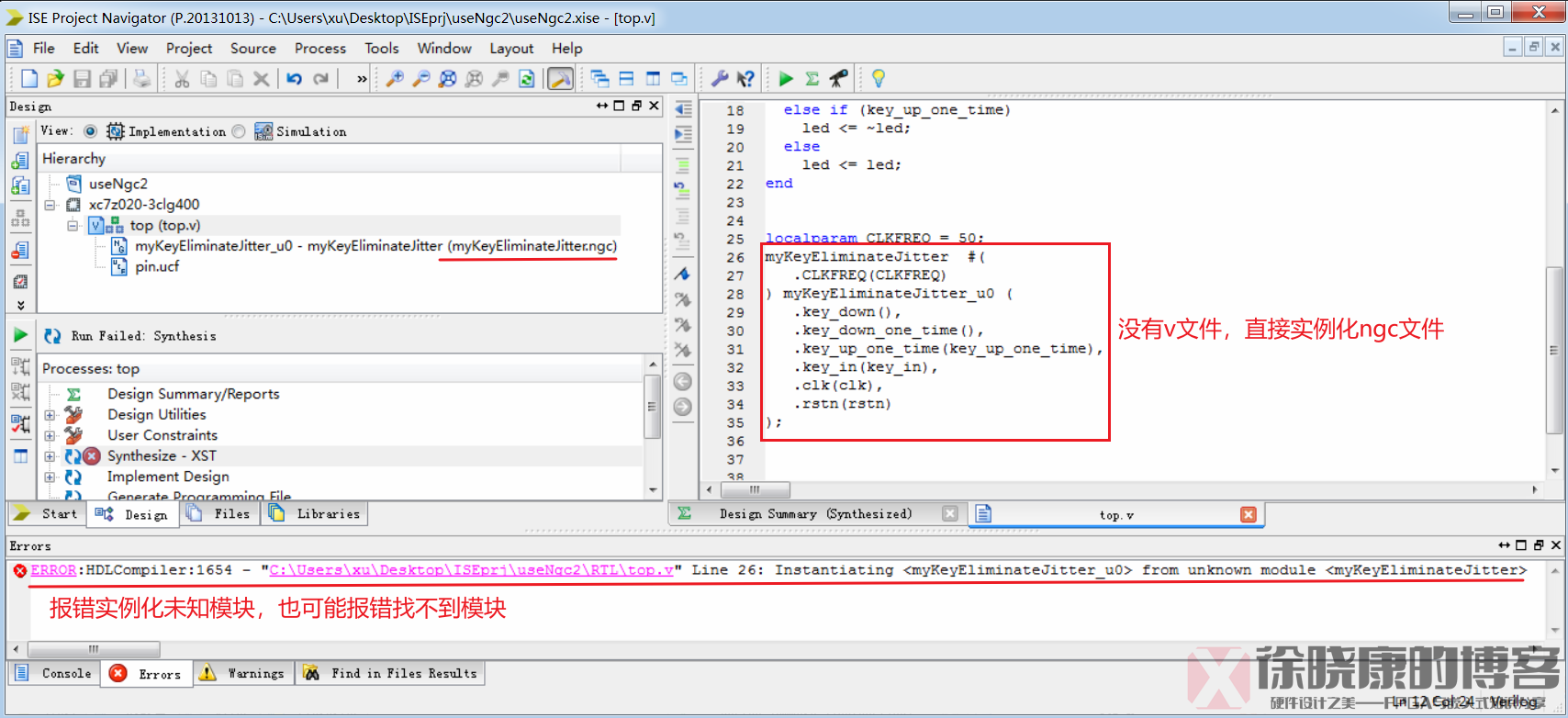1568x718 pixels.
Task: Select the Implementation view radio button
Action: (x=90, y=131)
